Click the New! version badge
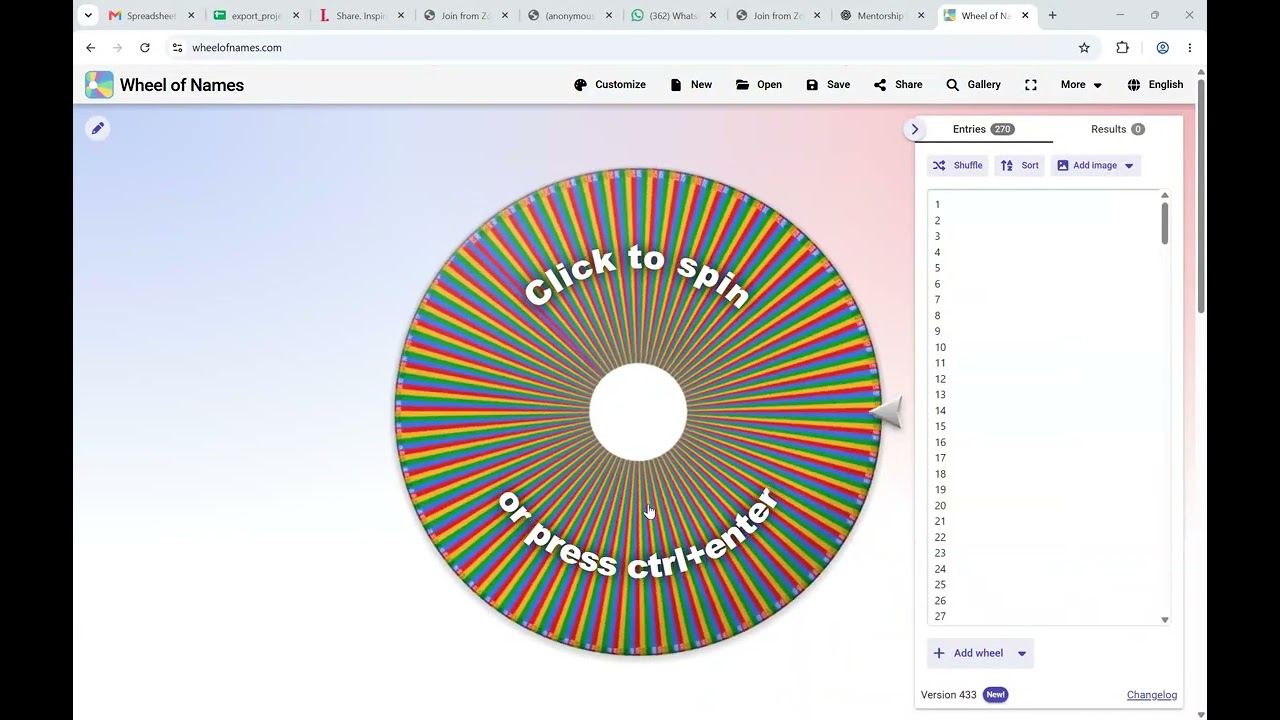 point(995,695)
